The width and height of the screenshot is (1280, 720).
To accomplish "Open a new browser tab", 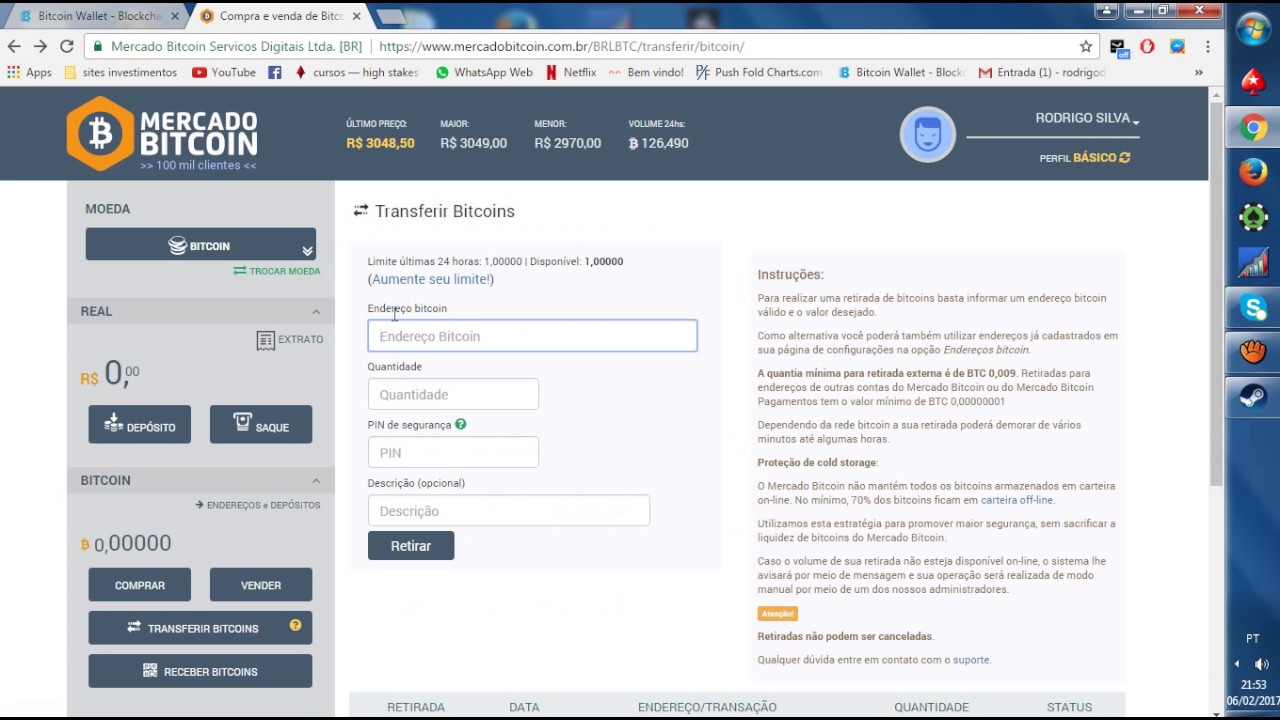I will [390, 16].
